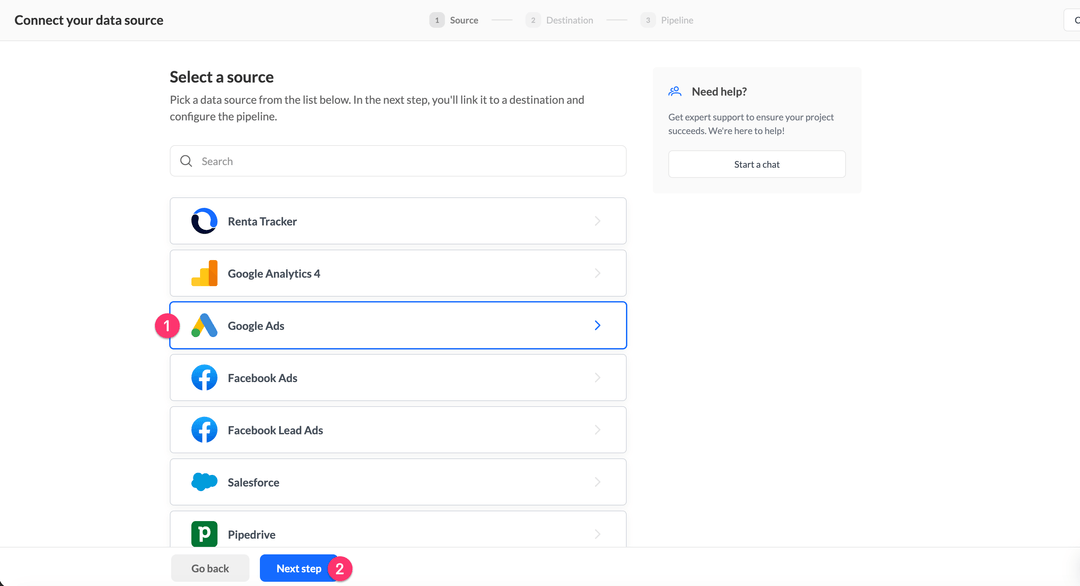Click the Facebook Ads icon
1080x586 pixels.
point(204,377)
